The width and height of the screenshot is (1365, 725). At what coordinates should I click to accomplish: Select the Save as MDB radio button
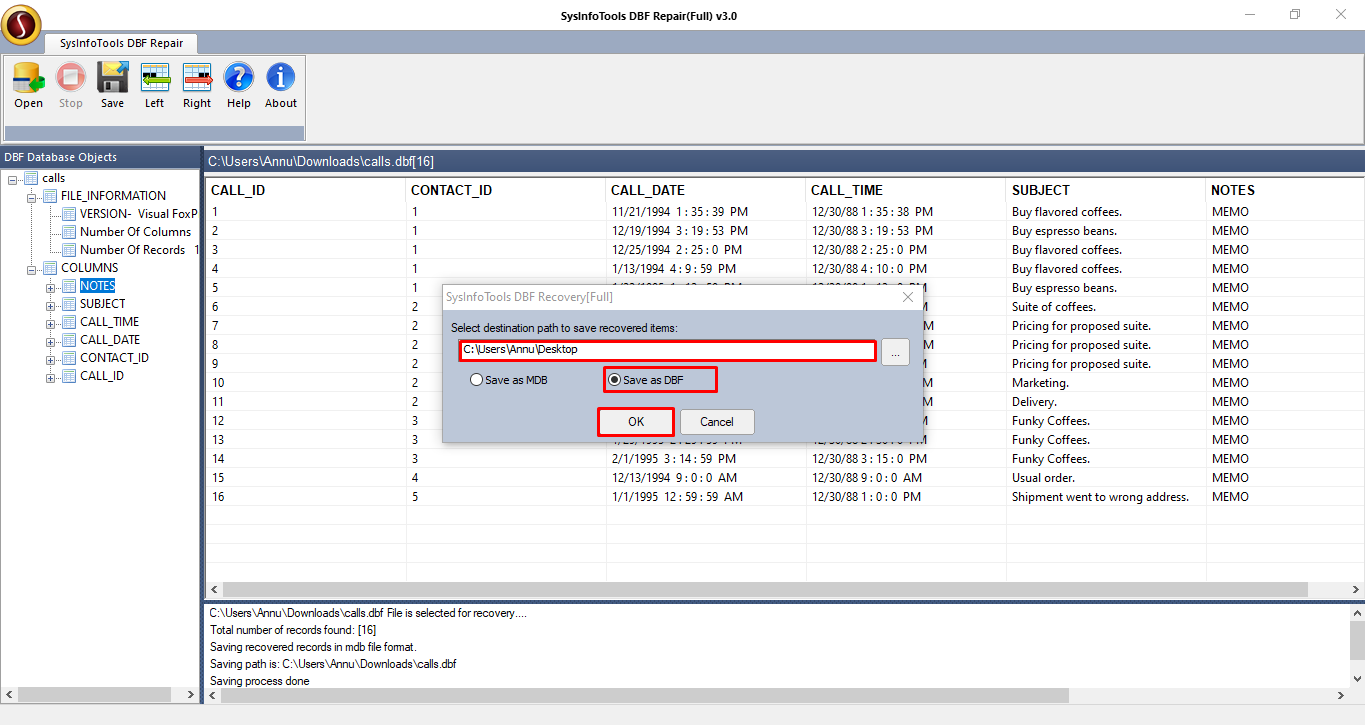[x=477, y=380]
